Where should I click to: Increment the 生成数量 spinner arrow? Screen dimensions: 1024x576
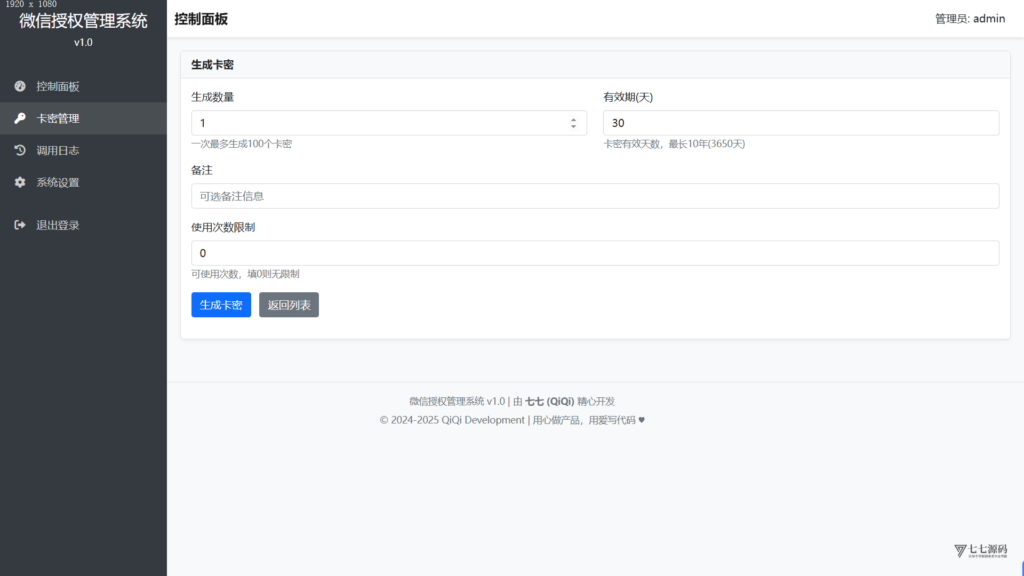(573, 120)
